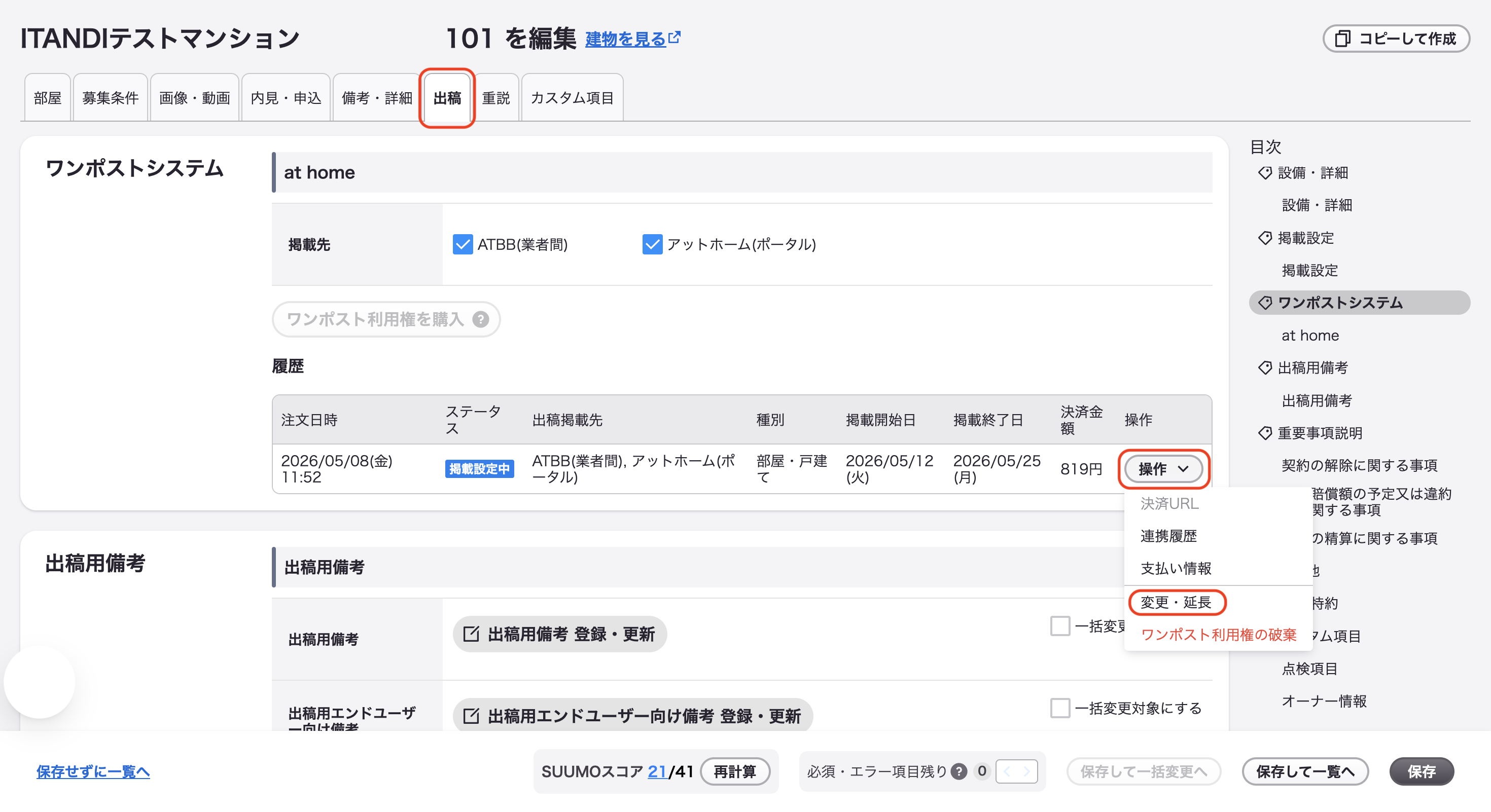Click the 819円 payment amount cell

click(x=1081, y=469)
